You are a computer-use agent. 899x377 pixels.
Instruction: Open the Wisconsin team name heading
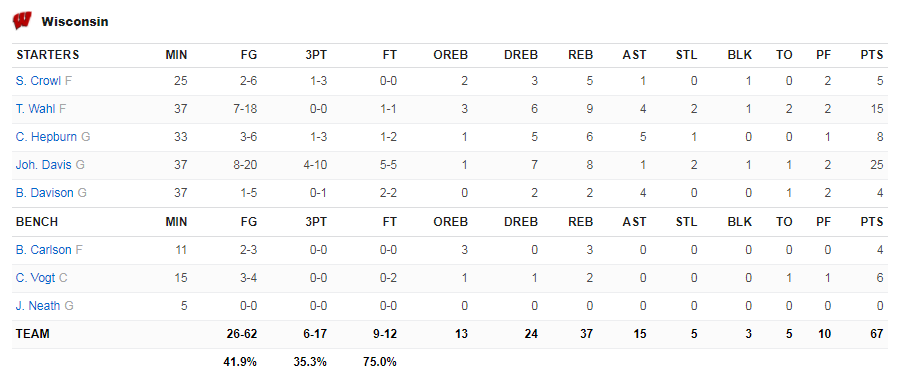[75, 22]
